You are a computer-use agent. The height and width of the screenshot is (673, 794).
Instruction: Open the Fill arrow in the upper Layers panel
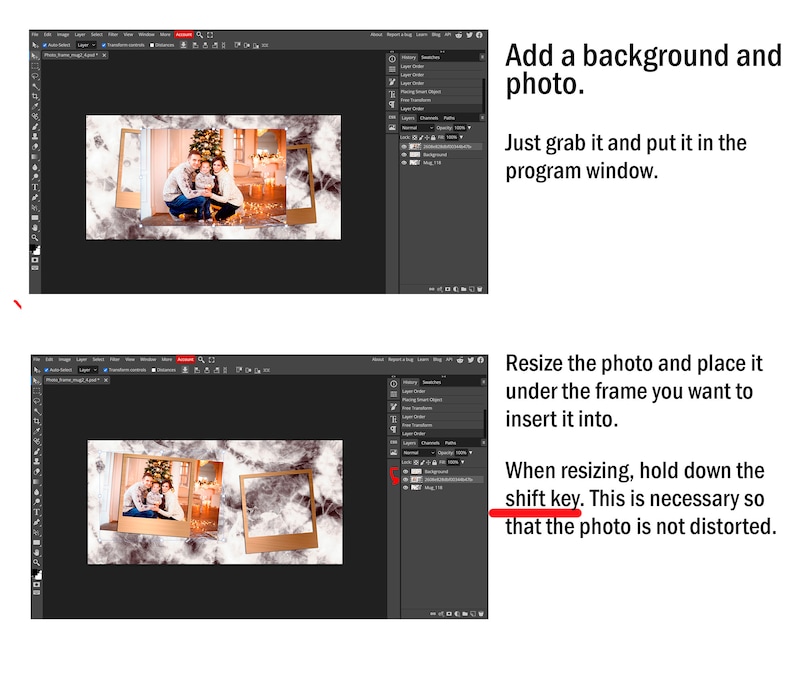coord(461,137)
